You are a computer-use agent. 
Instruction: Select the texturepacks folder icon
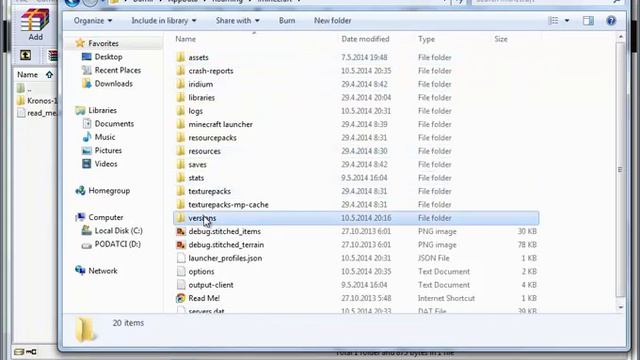tap(181, 191)
